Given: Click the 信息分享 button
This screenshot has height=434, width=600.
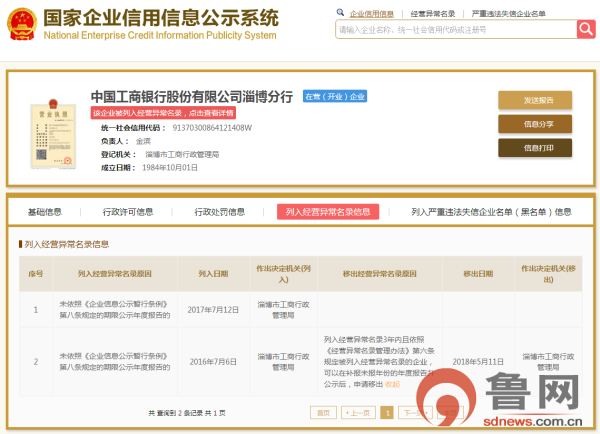Looking at the screenshot, I should pyautogui.click(x=535, y=124).
